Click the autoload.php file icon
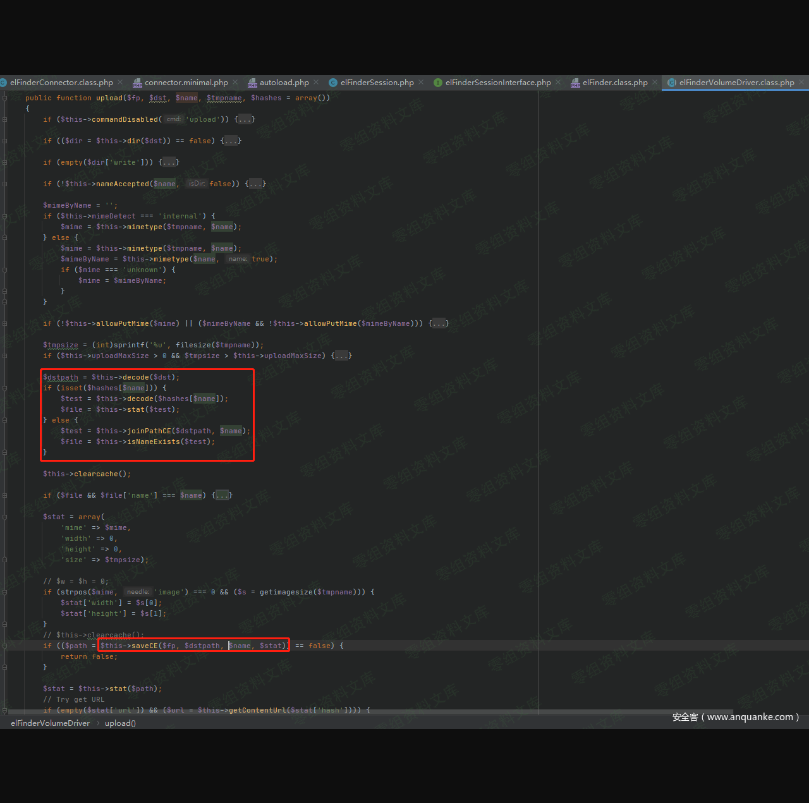809x803 pixels. click(x=251, y=82)
